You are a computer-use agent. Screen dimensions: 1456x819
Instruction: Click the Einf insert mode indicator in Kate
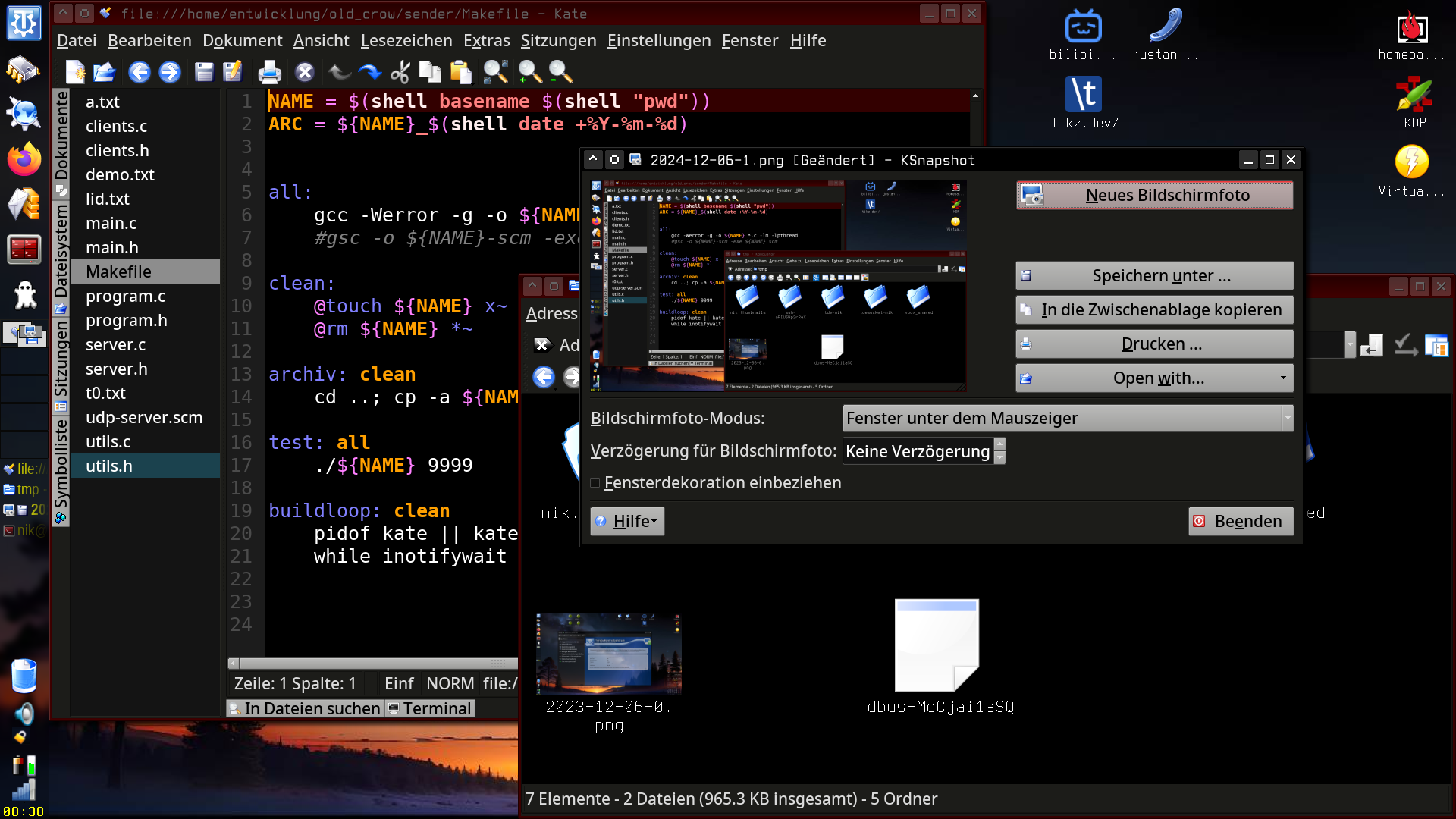coord(399,683)
